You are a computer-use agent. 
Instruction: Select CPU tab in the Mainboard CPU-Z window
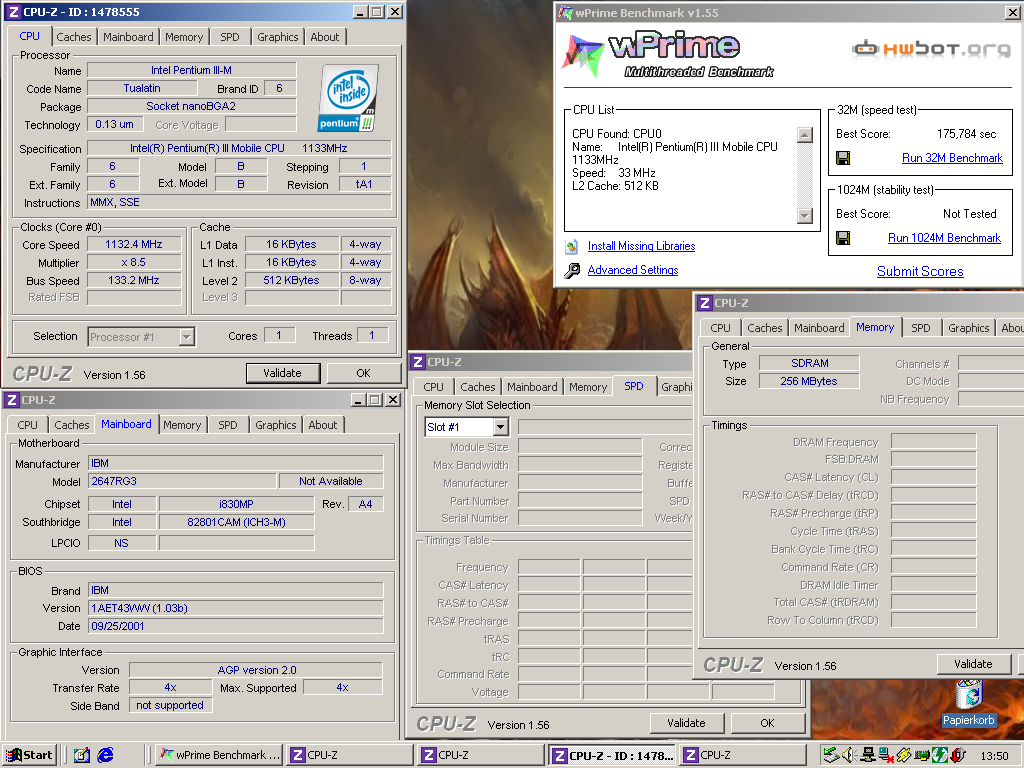coord(27,425)
